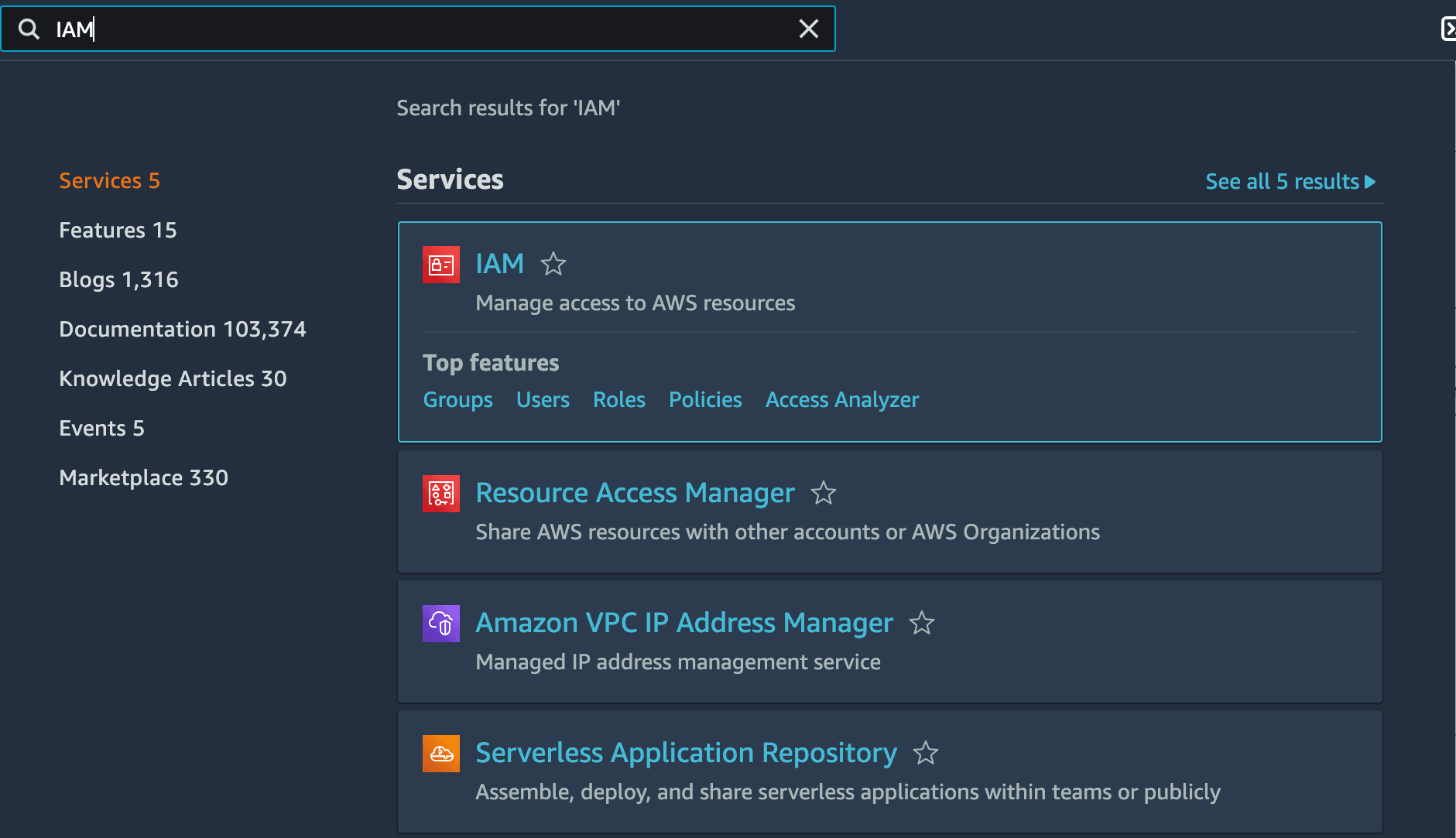This screenshot has width=1456, height=838.
Task: Click "Search results for 'IAM'" text
Action: point(509,108)
